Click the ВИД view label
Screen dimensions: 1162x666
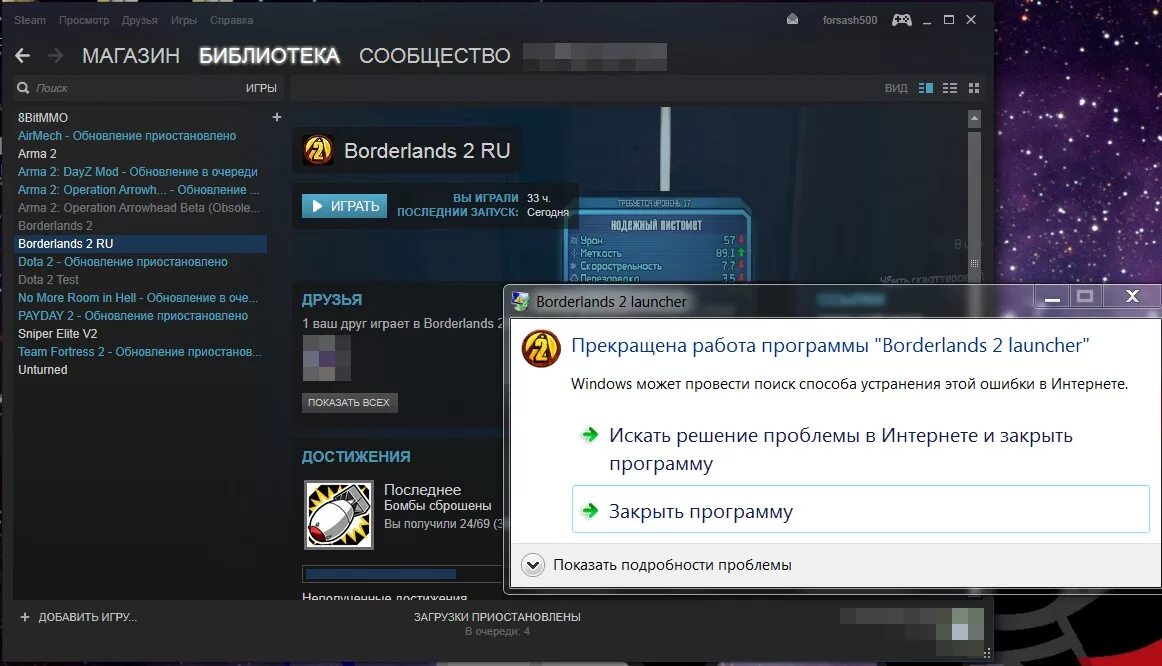tap(896, 88)
